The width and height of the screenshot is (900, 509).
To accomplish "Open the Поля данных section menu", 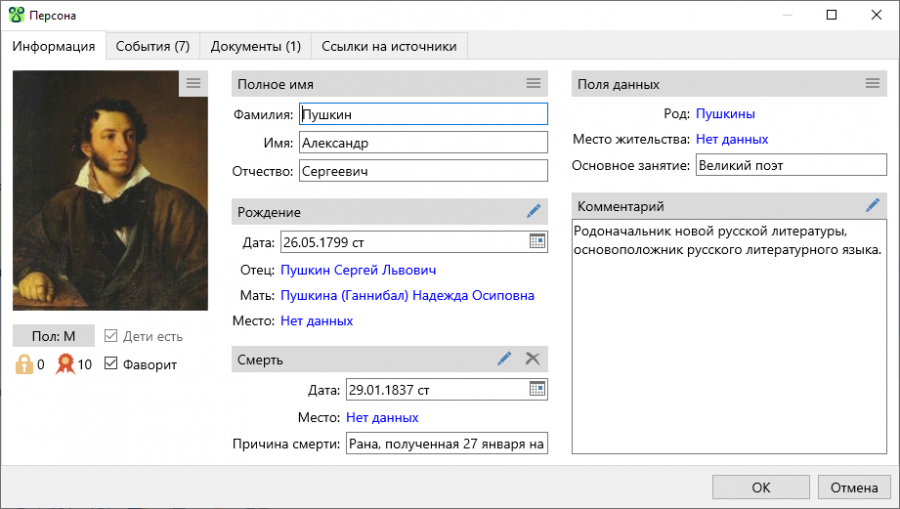I will pos(873,84).
